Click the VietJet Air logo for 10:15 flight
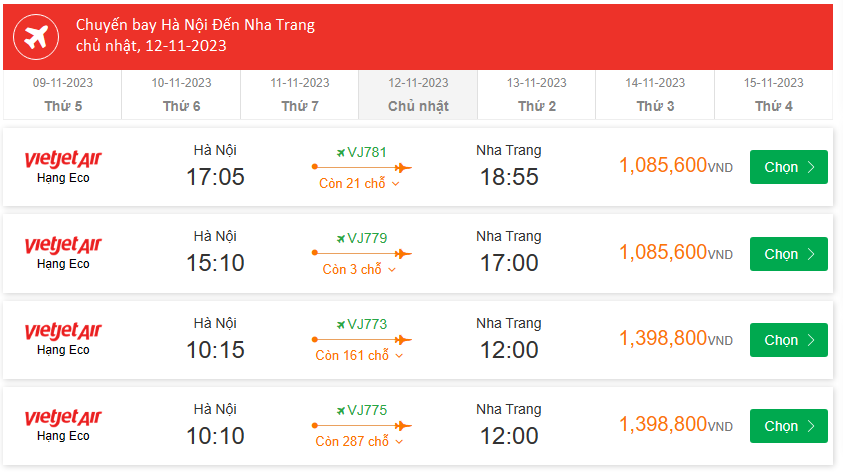843x474 pixels. click(x=63, y=331)
